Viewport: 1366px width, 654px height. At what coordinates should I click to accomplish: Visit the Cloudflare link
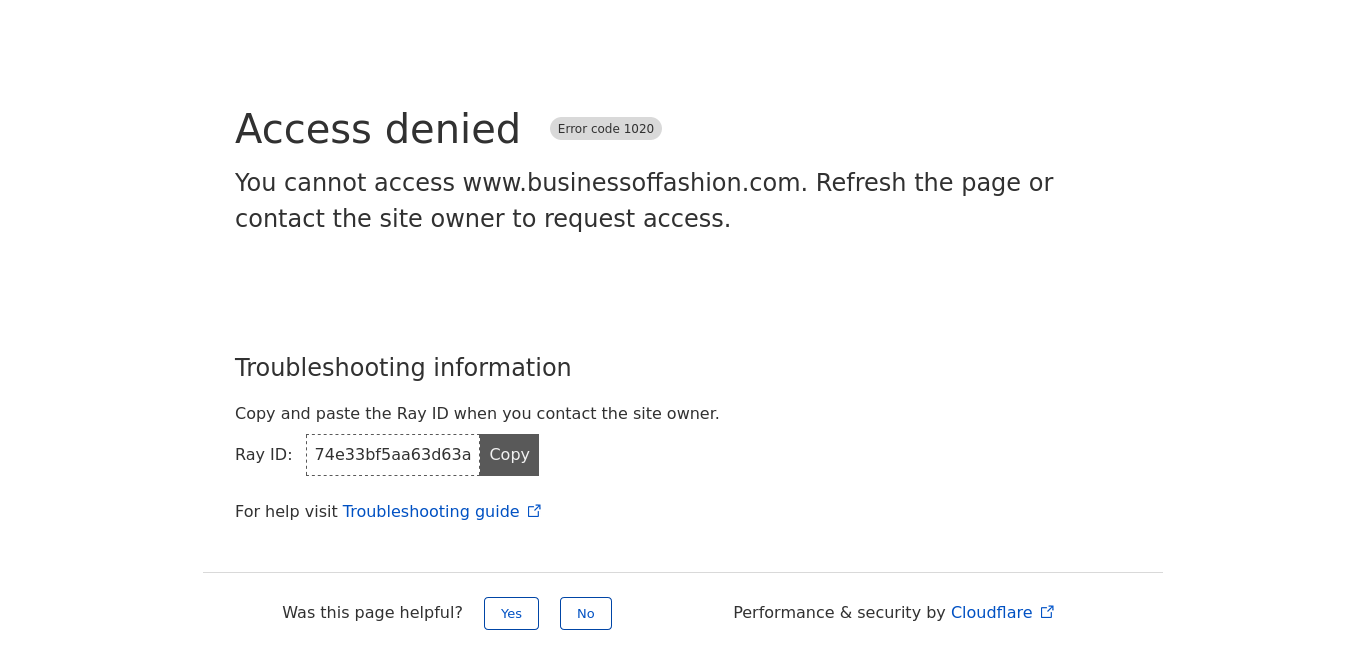coord(991,613)
